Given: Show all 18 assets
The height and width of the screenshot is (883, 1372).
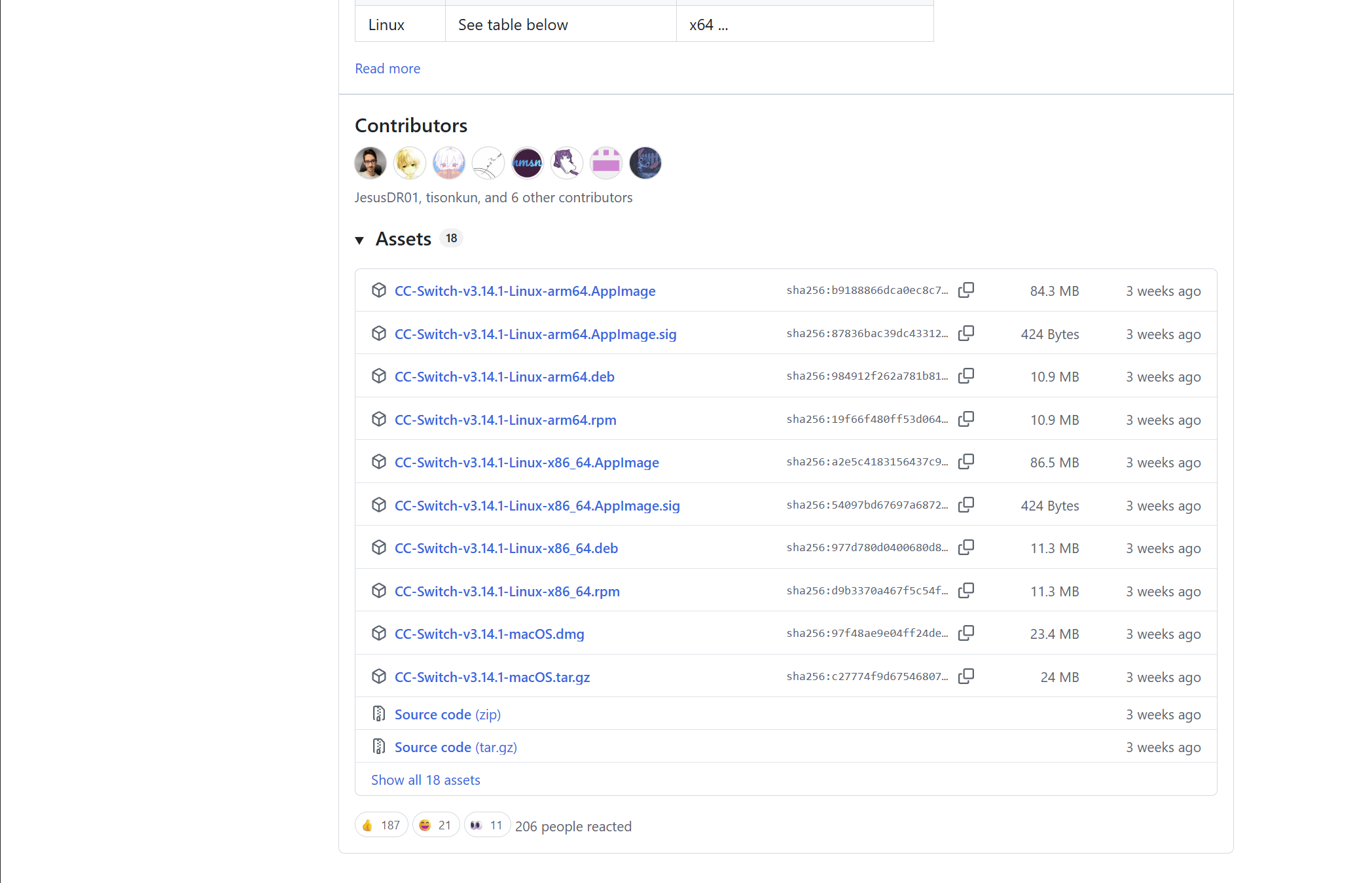Looking at the screenshot, I should click(425, 780).
